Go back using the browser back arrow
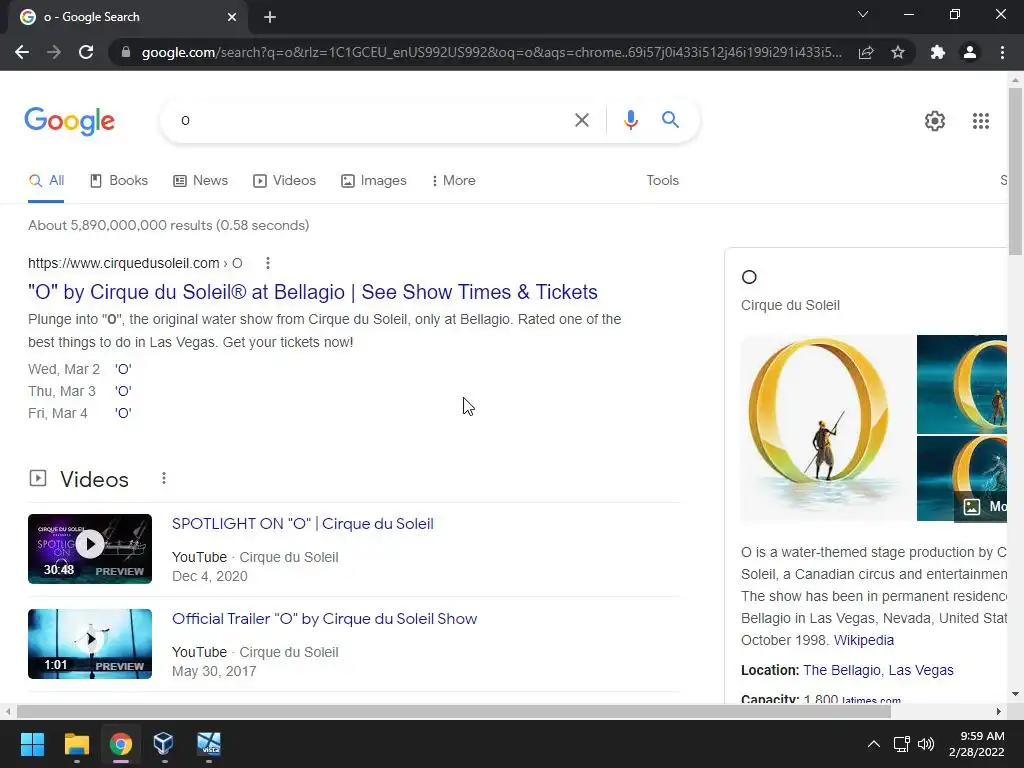The image size is (1024, 768). click(x=22, y=52)
